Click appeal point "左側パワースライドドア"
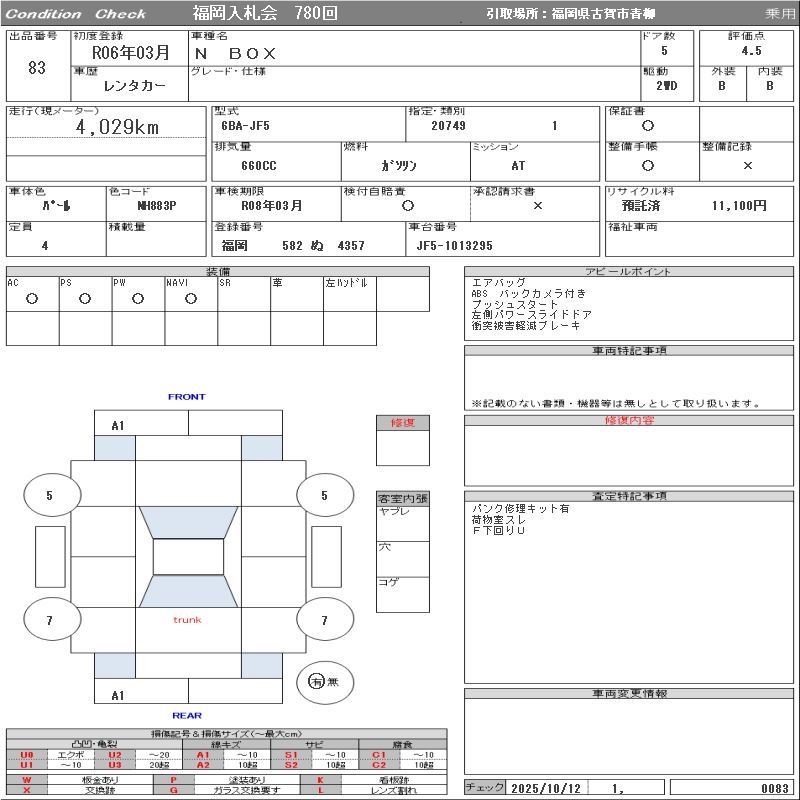The height and width of the screenshot is (800, 800). (531, 315)
